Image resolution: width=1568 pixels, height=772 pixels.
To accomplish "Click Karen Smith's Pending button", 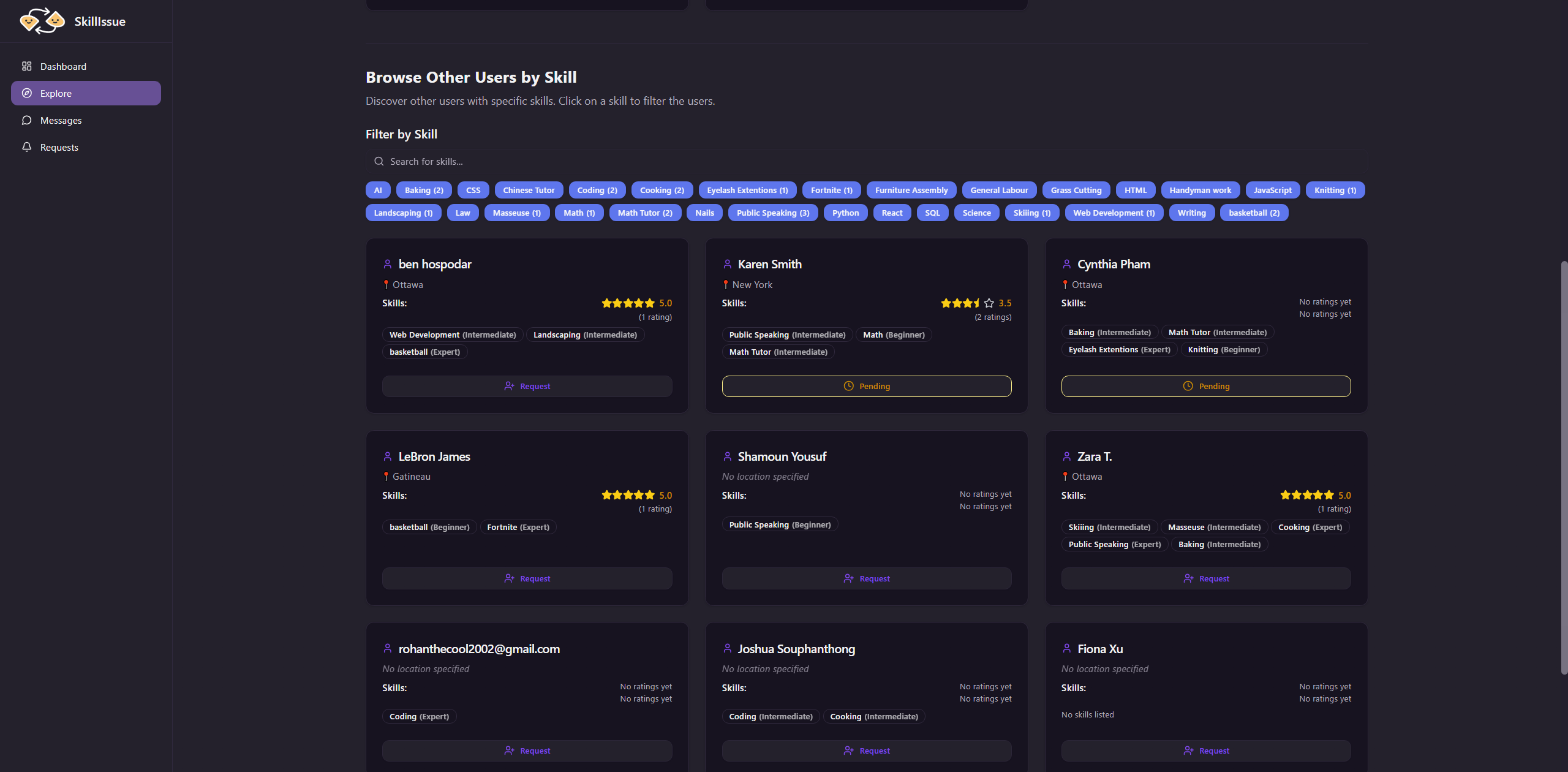I will (866, 386).
